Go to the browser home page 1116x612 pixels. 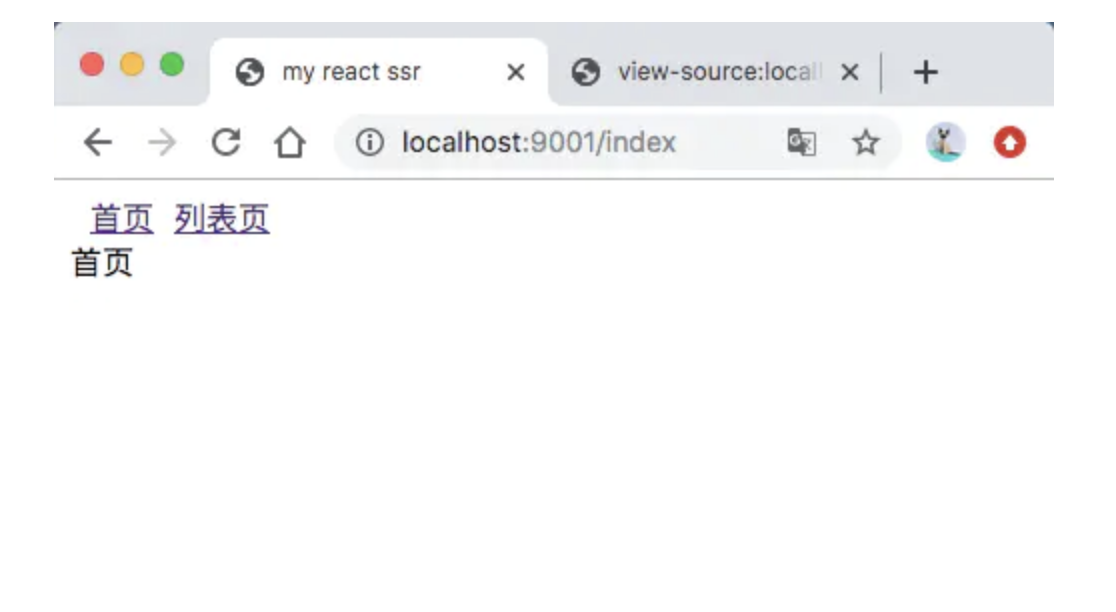tap(289, 143)
